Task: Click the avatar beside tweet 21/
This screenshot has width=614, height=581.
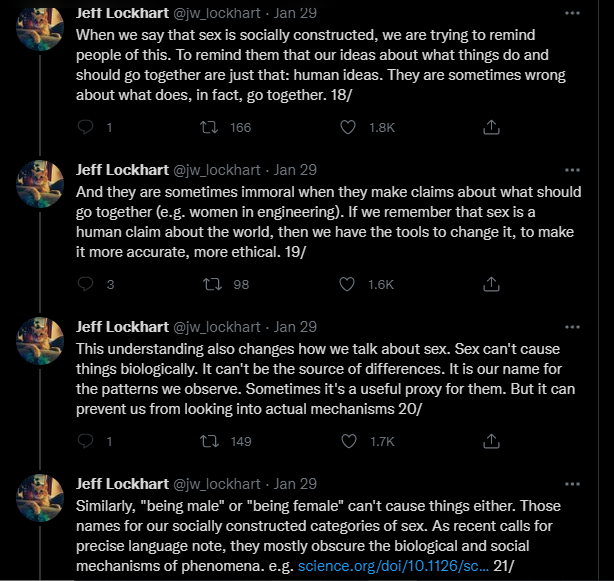Action: tap(40, 498)
